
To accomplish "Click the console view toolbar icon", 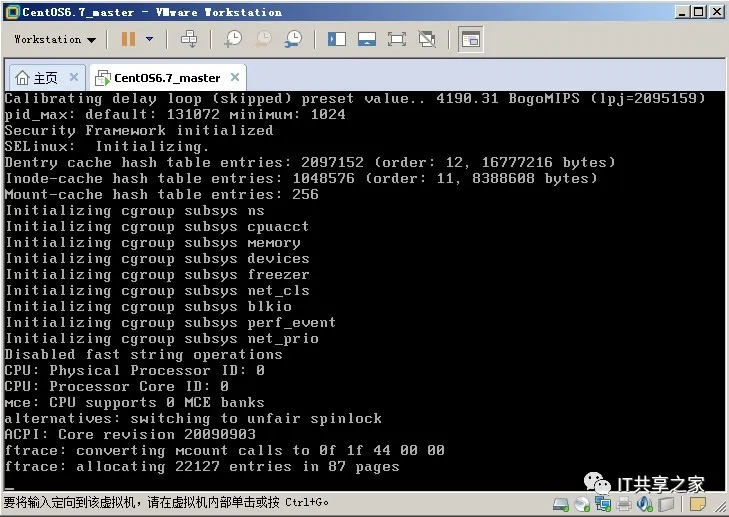I will click(x=471, y=40).
